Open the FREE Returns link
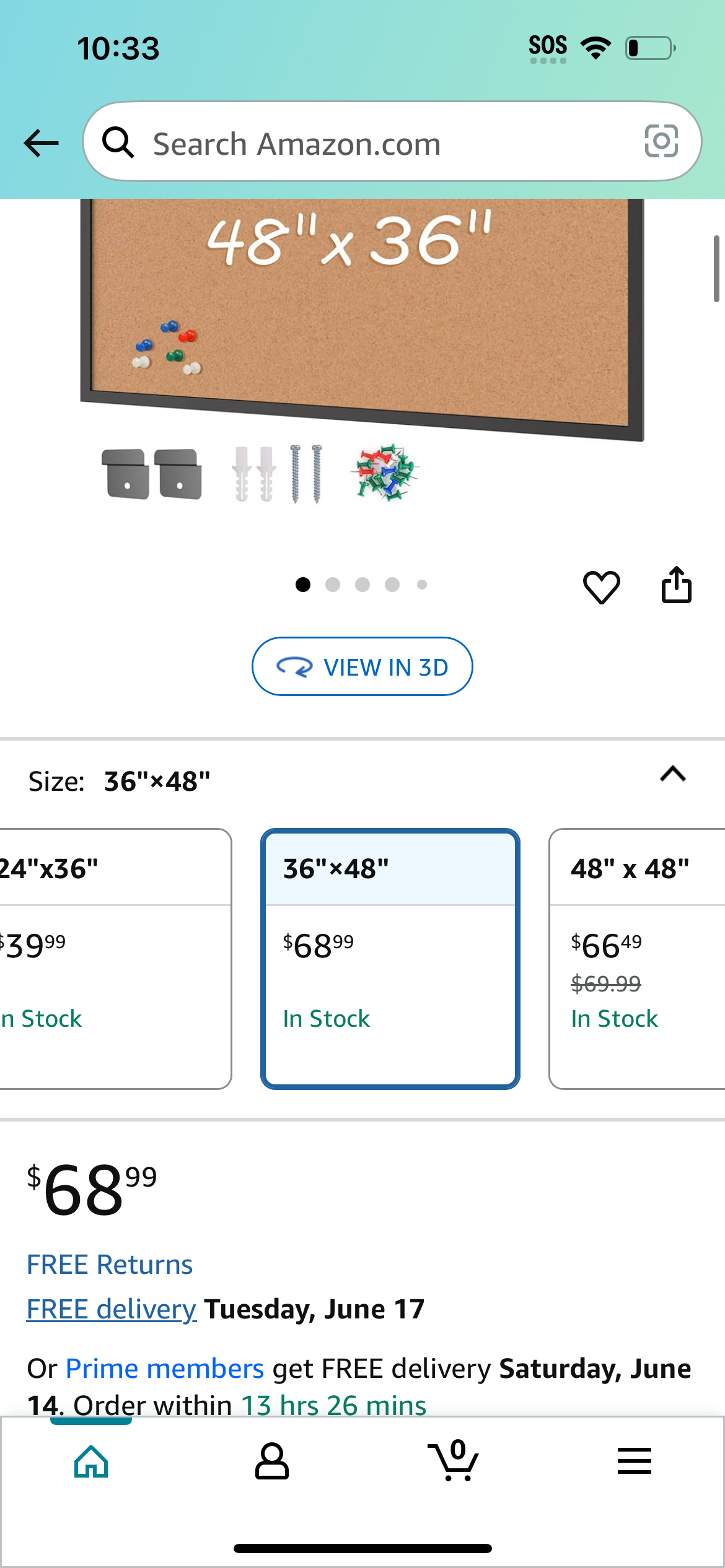Image resolution: width=725 pixels, height=1568 pixels. click(110, 1265)
